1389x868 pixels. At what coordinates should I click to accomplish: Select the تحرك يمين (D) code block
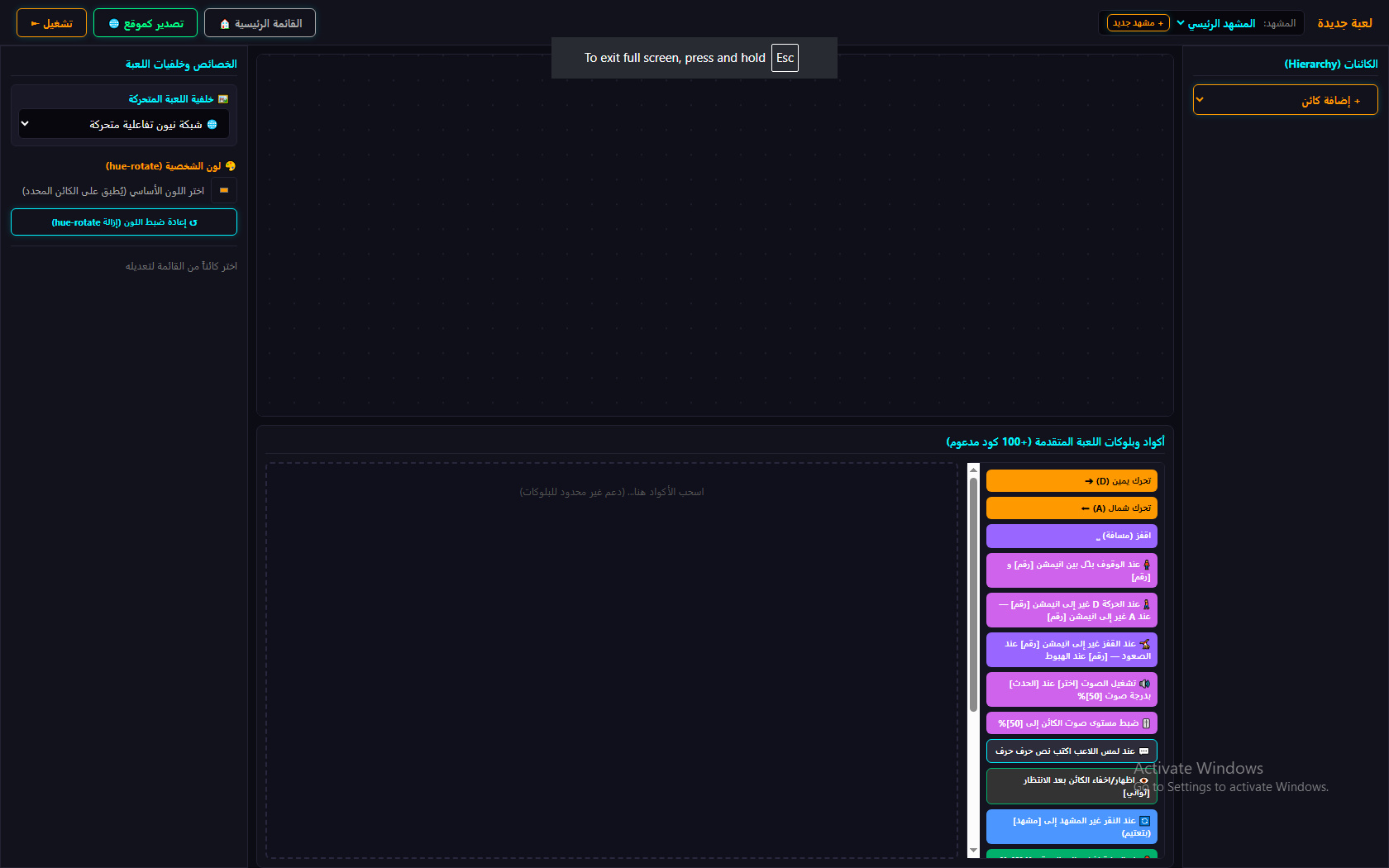pos(1072,480)
